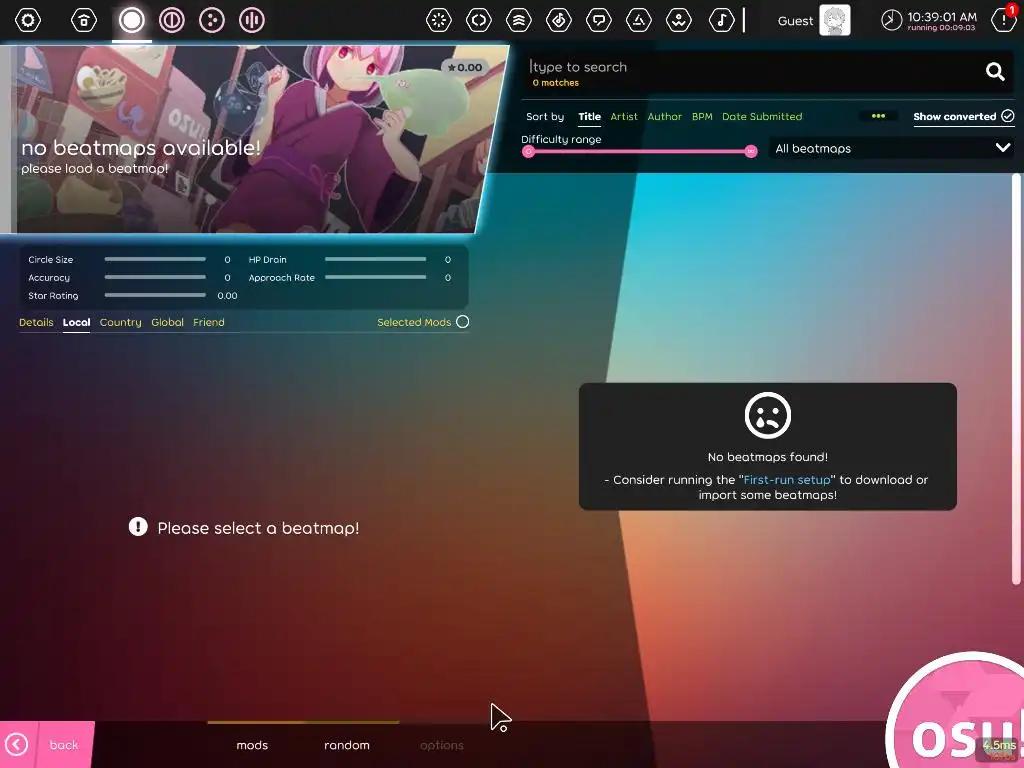Click the 'HP Drain' label
The width and height of the screenshot is (1024, 768).
click(267, 259)
